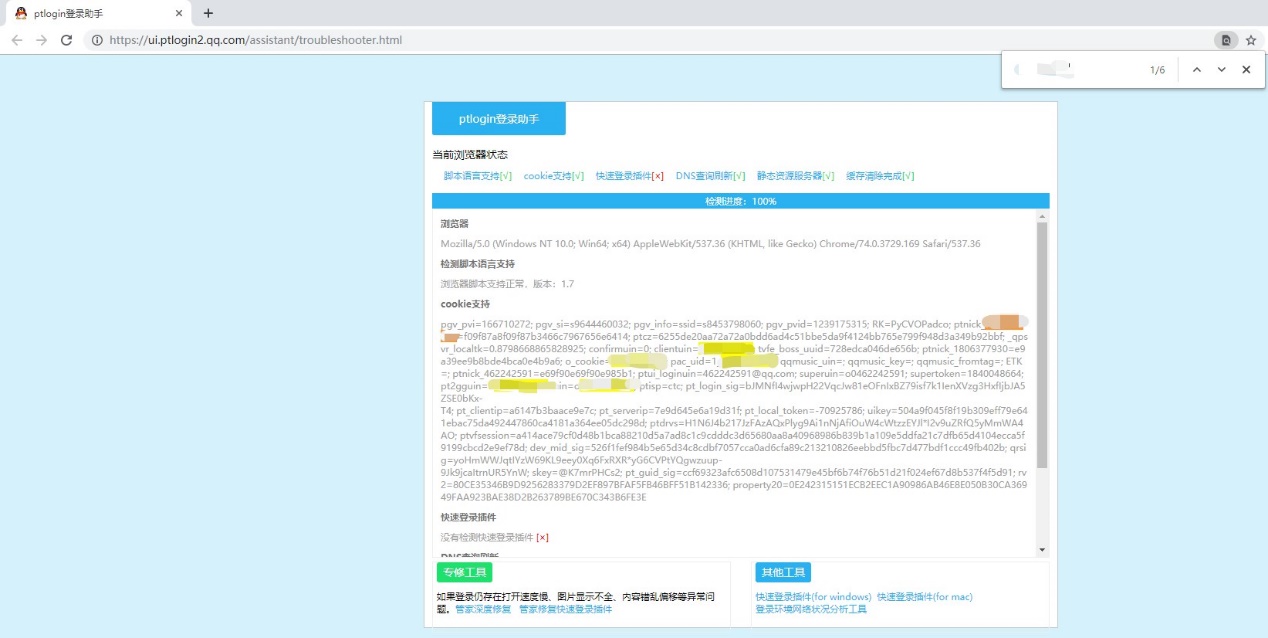Open a new tab with the plus button
Image resolution: width=1268 pixels, height=638 pixels.
[208, 13]
